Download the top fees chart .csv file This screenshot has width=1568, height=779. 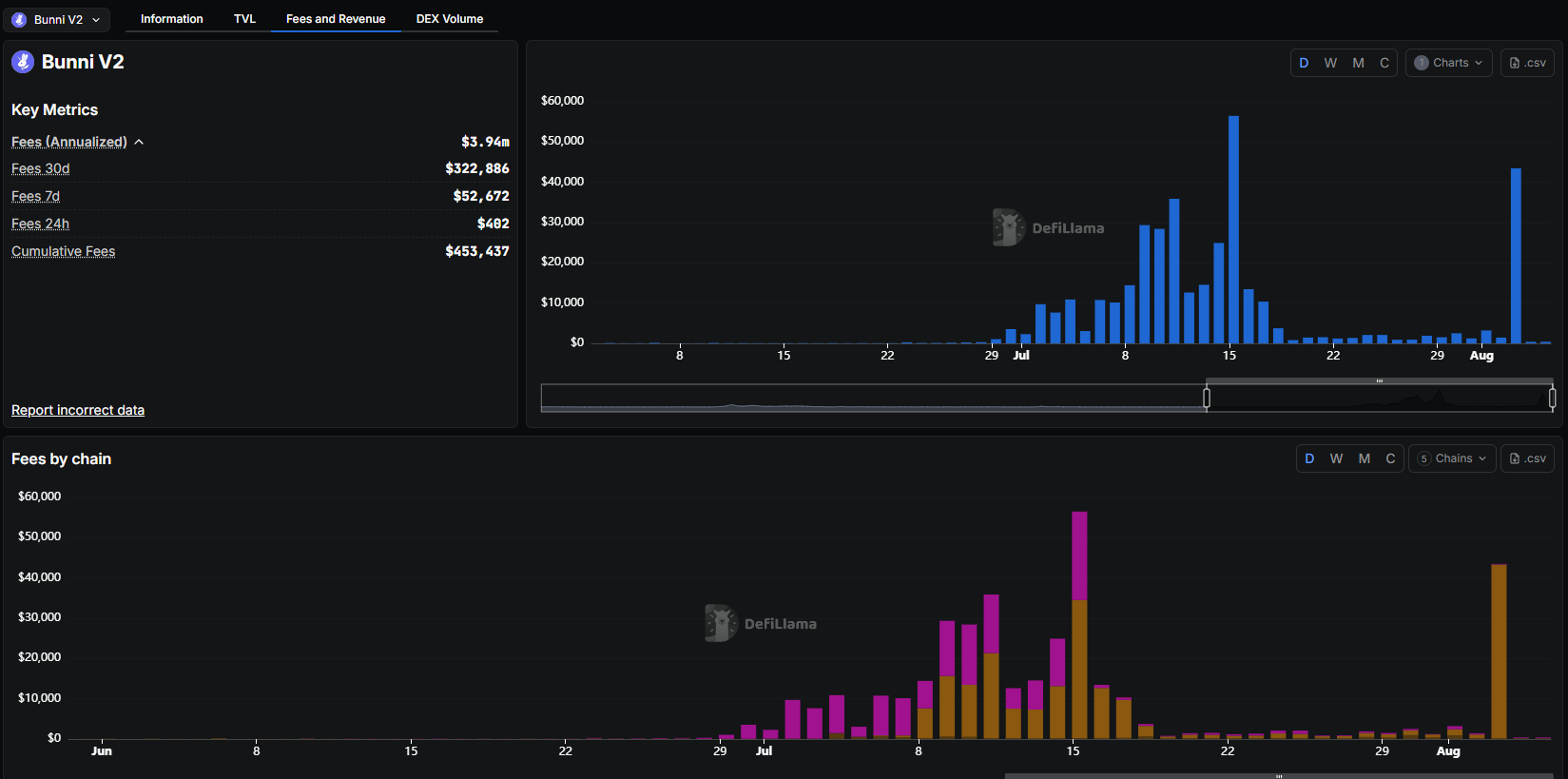tap(1527, 63)
